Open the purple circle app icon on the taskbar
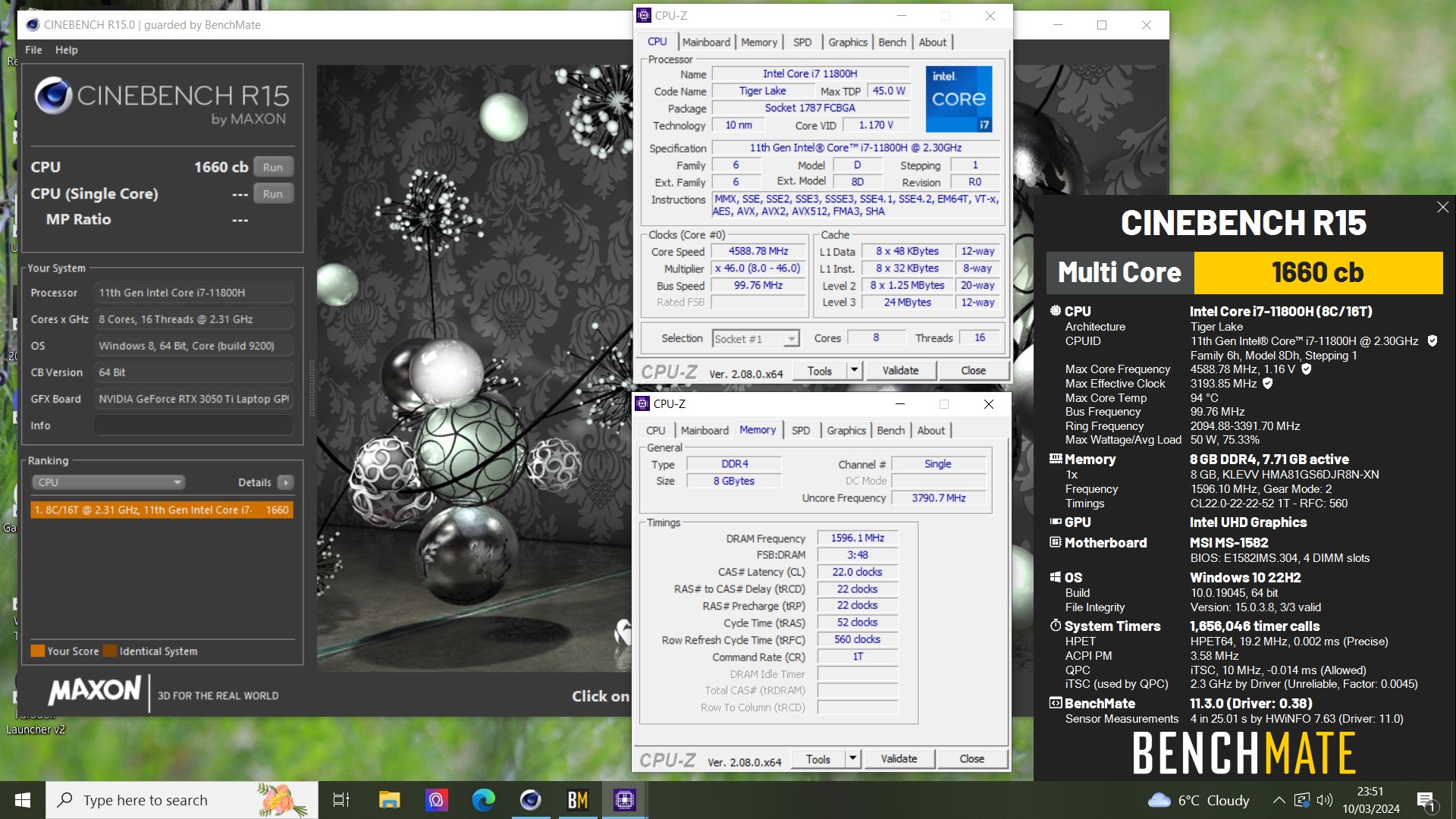Image resolution: width=1456 pixels, height=819 pixels. click(436, 800)
